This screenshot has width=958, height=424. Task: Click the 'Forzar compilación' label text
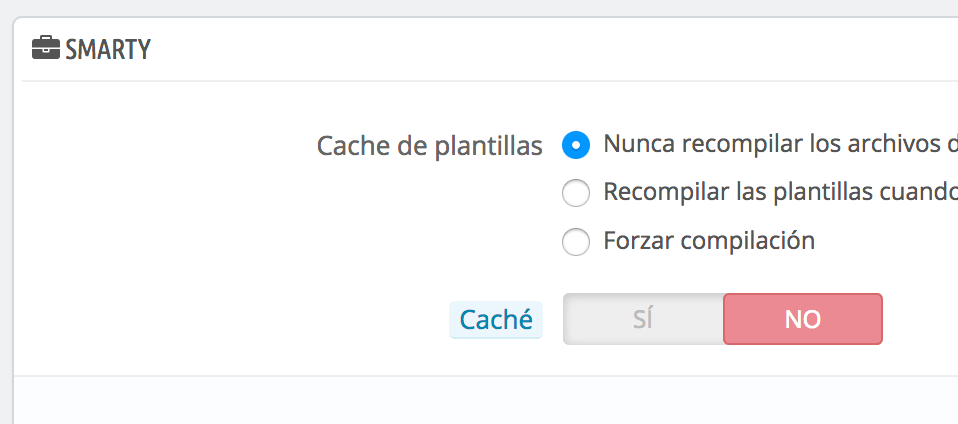pos(709,241)
